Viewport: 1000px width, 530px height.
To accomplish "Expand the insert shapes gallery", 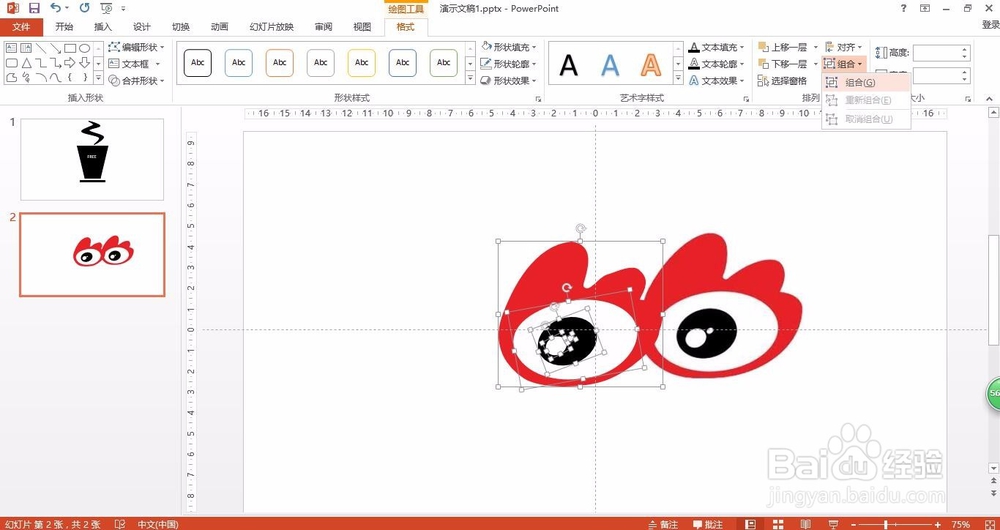I will (x=98, y=78).
